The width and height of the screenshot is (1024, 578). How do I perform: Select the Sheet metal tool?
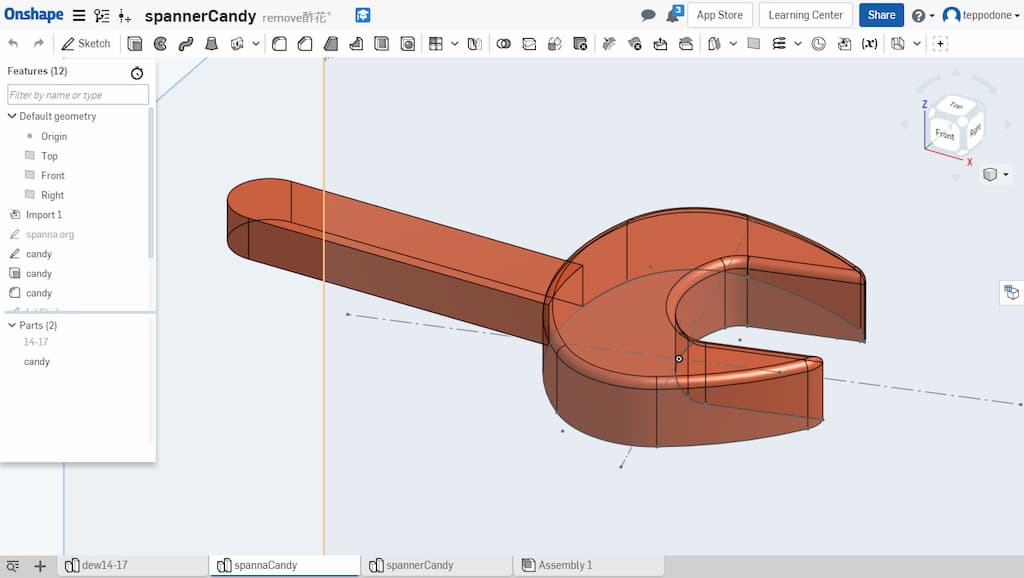[898, 44]
